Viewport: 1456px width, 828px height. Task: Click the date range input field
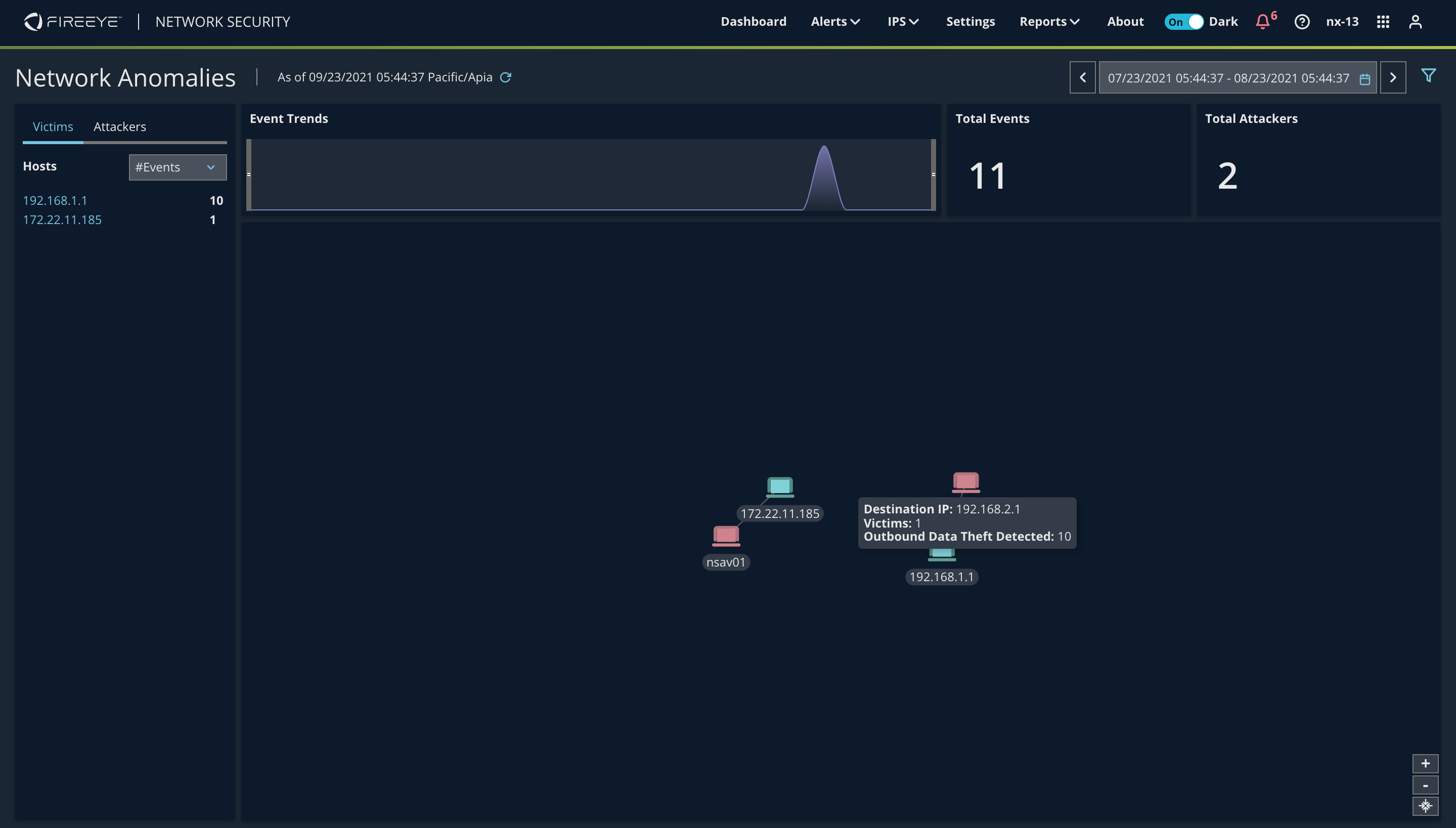(1237, 78)
